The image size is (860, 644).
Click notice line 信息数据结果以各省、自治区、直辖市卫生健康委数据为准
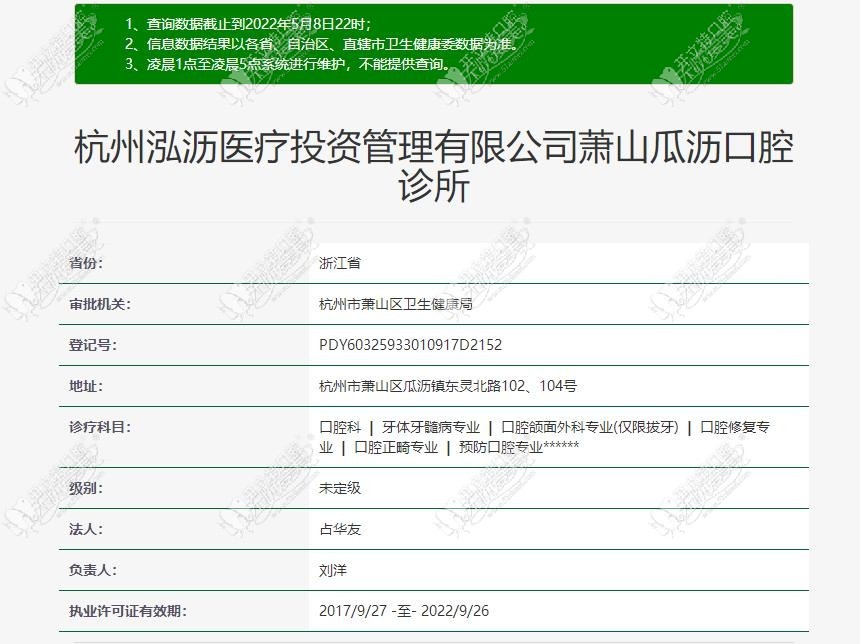(x=321, y=44)
